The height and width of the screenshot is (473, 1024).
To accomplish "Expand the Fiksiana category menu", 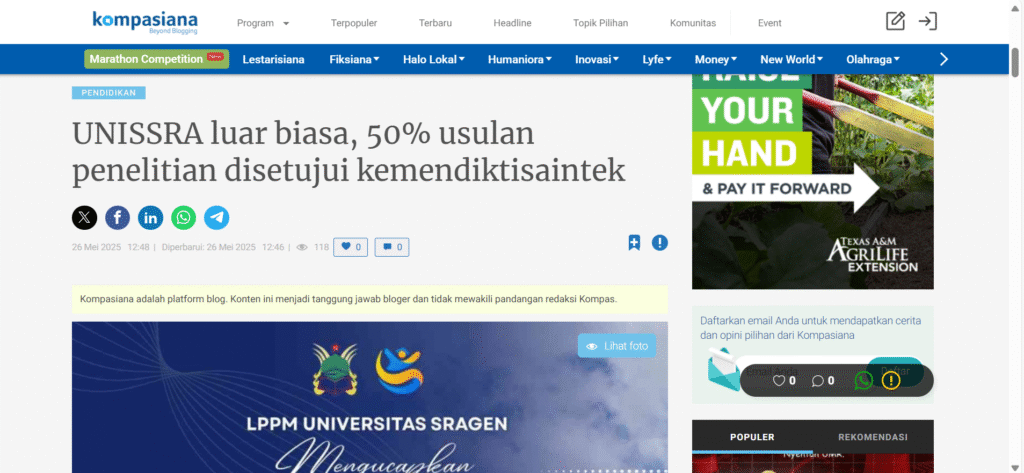I will click(354, 59).
